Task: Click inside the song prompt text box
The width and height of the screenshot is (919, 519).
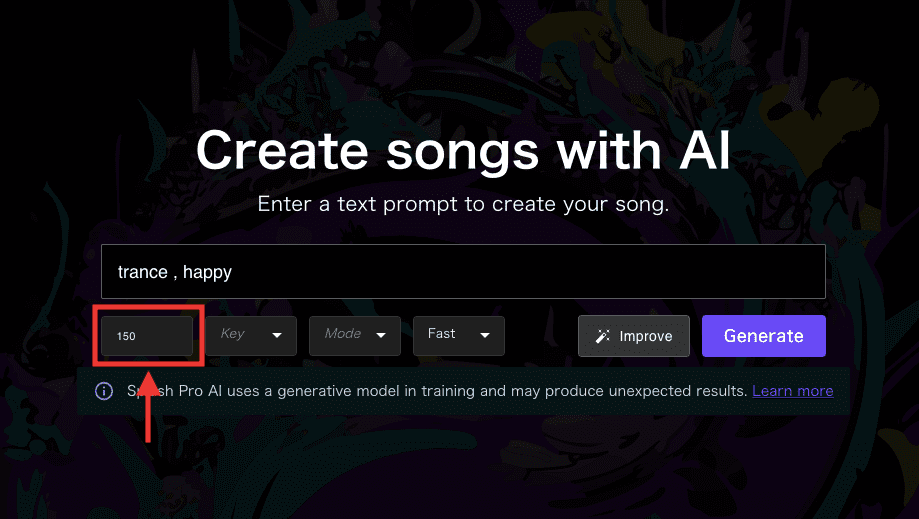Action: click(x=463, y=271)
